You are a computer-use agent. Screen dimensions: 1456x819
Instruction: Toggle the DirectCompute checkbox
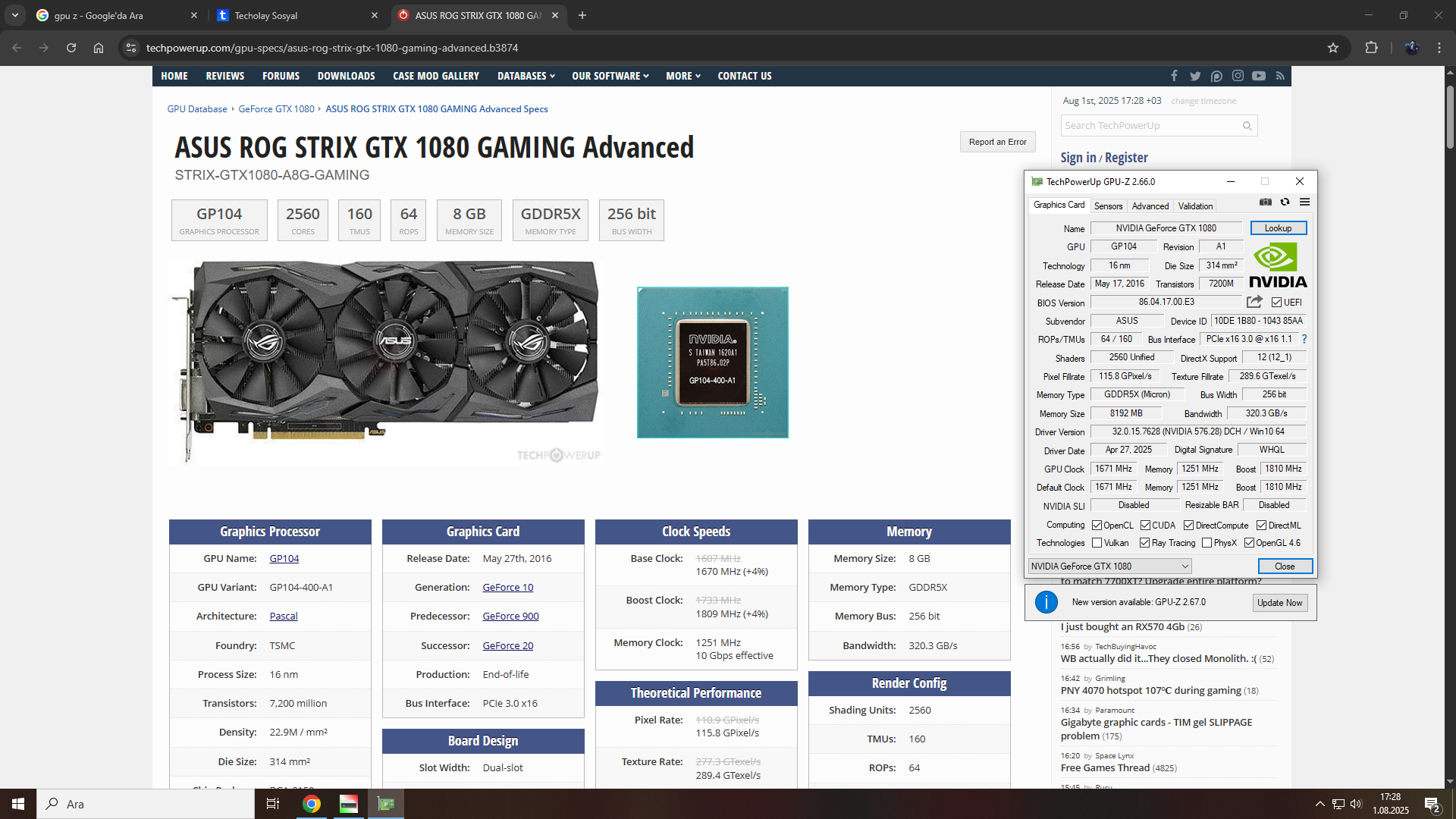1188,526
